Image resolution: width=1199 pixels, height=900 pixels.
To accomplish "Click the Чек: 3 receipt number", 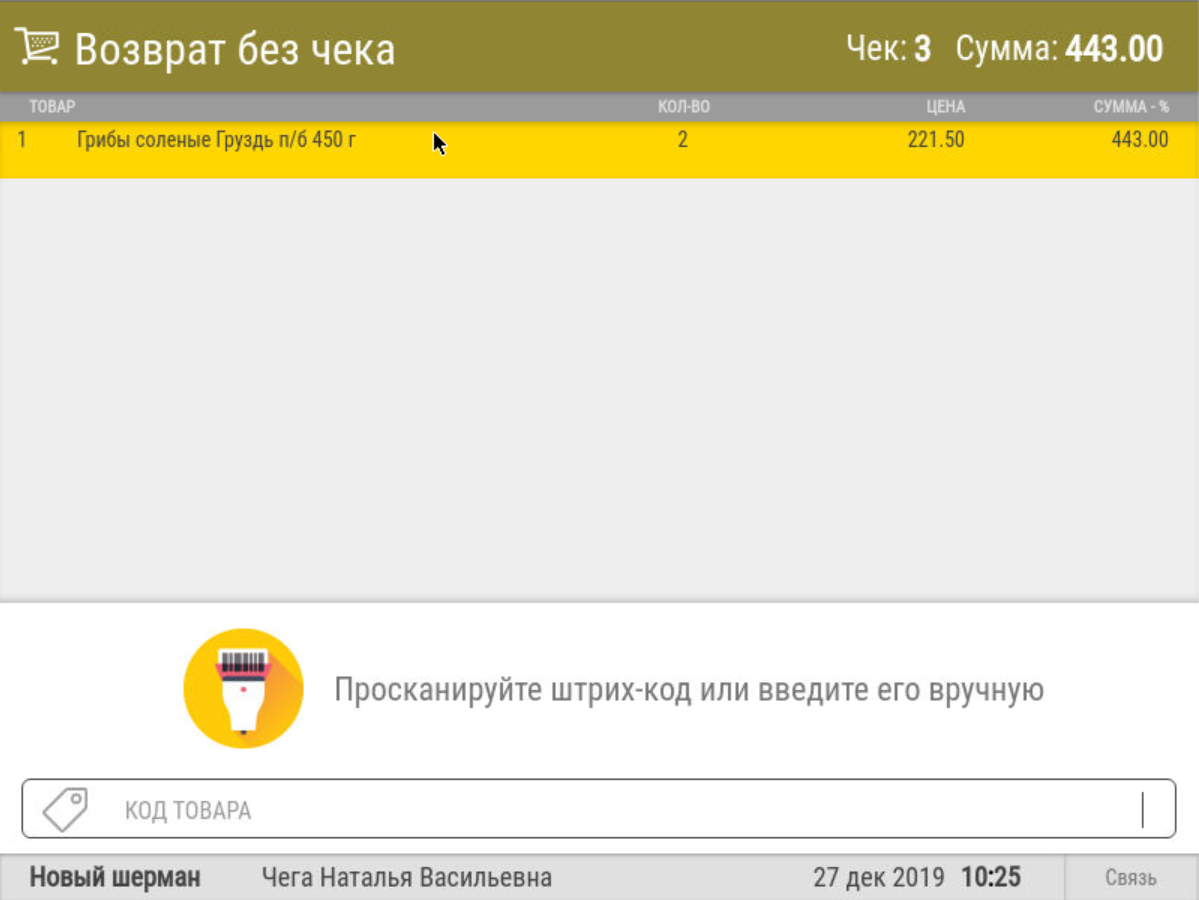I will click(x=888, y=48).
